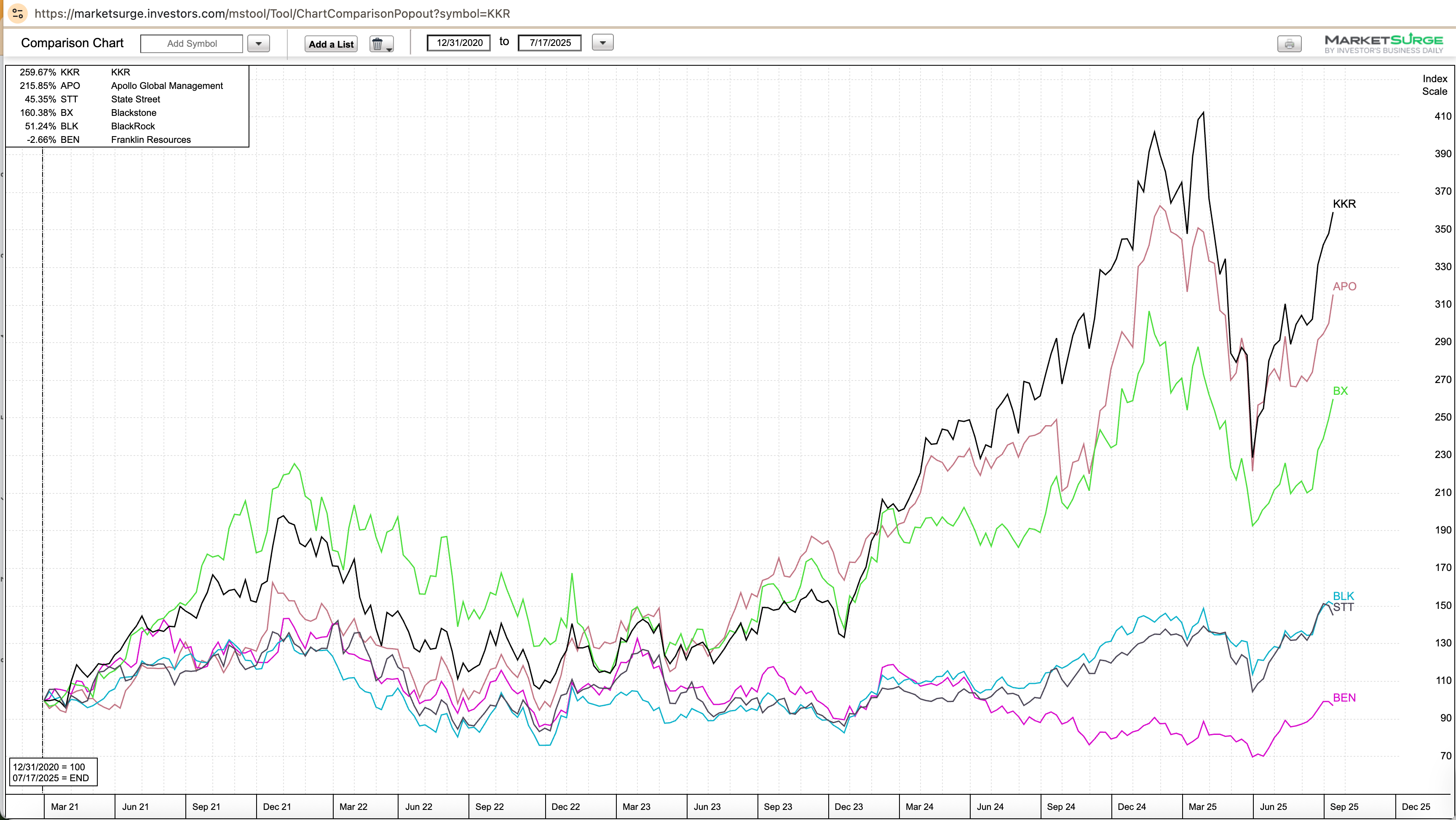Image resolution: width=1456 pixels, height=820 pixels.
Task: Click the start date field 12/31/2020
Action: (459, 43)
